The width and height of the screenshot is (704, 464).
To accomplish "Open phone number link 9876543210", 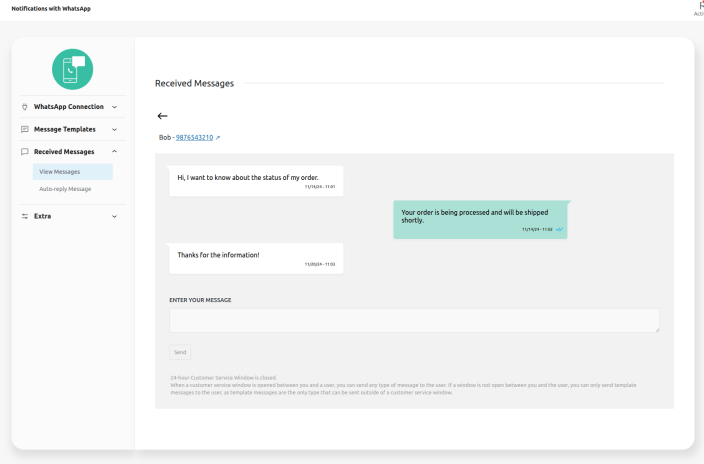I will 194,137.
